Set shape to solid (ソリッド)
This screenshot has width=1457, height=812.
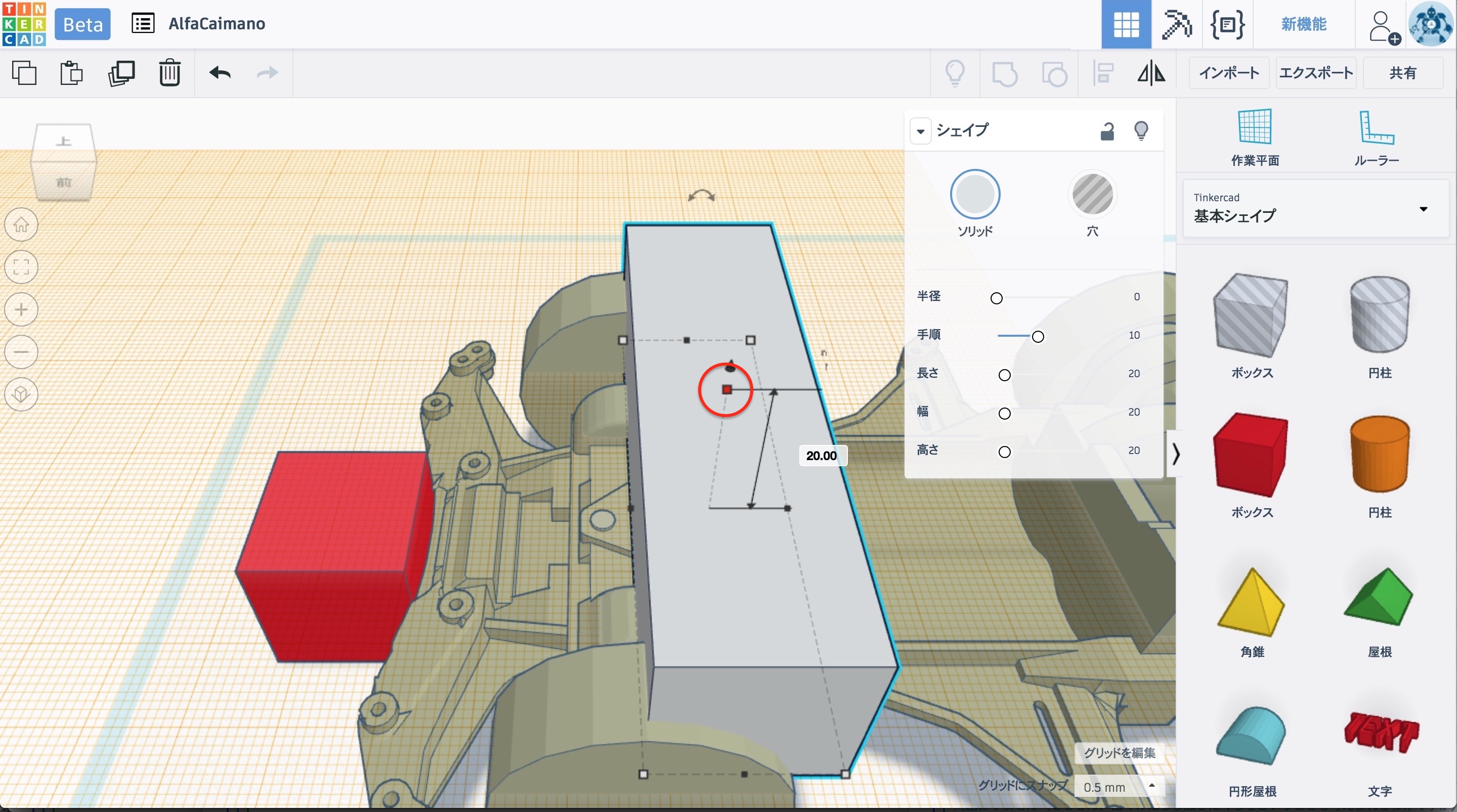click(974, 195)
